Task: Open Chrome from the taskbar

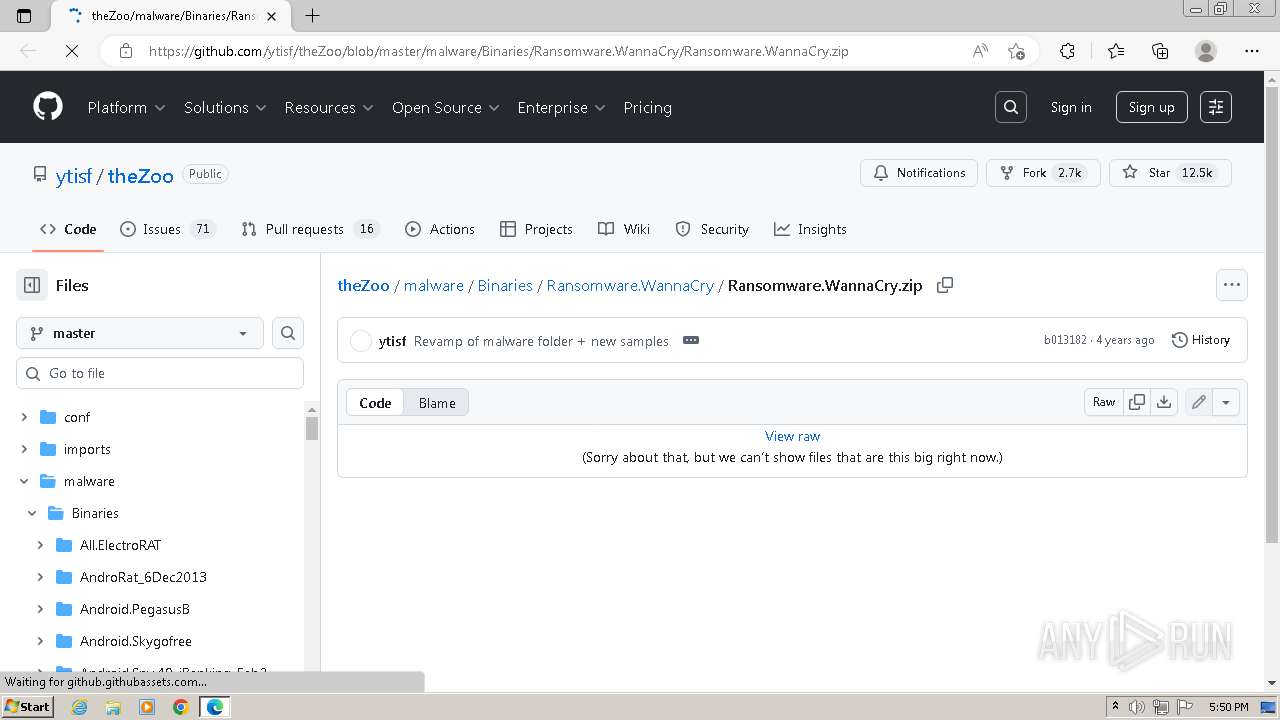Action: (x=181, y=707)
